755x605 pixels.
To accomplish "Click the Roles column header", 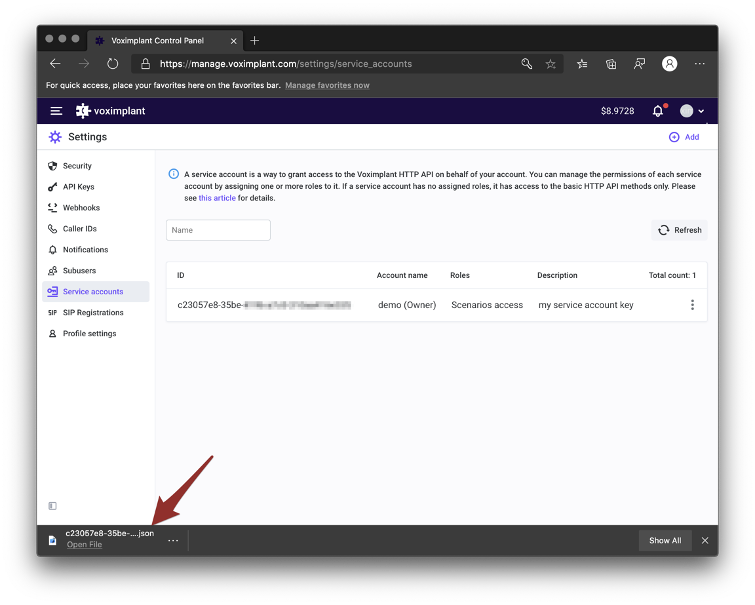I will (x=460, y=276).
